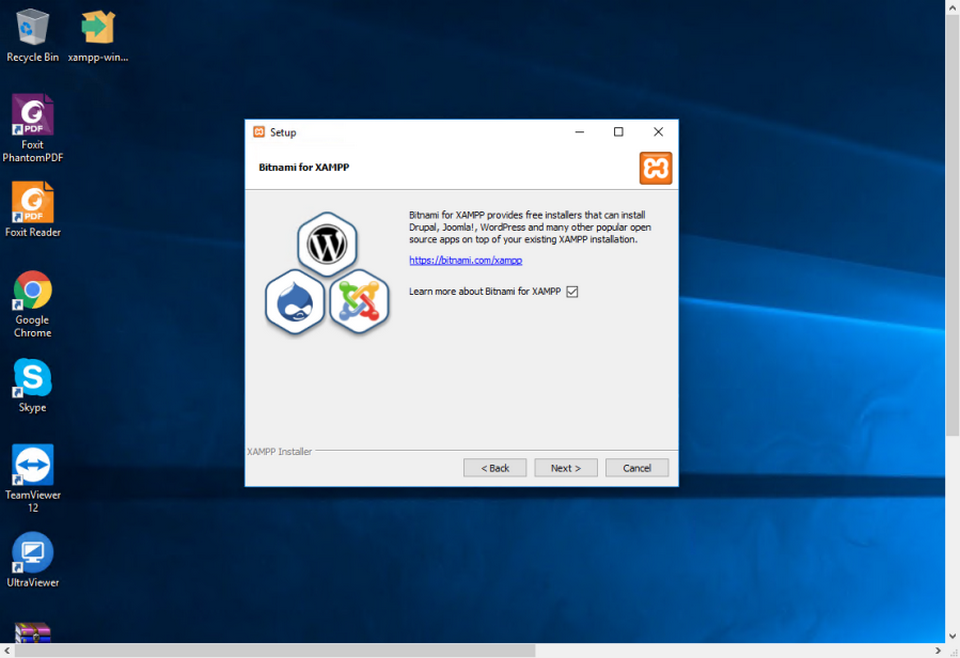Open the bitnami.com/xampp link
Image resolution: width=960 pixels, height=658 pixels.
[x=465, y=260]
